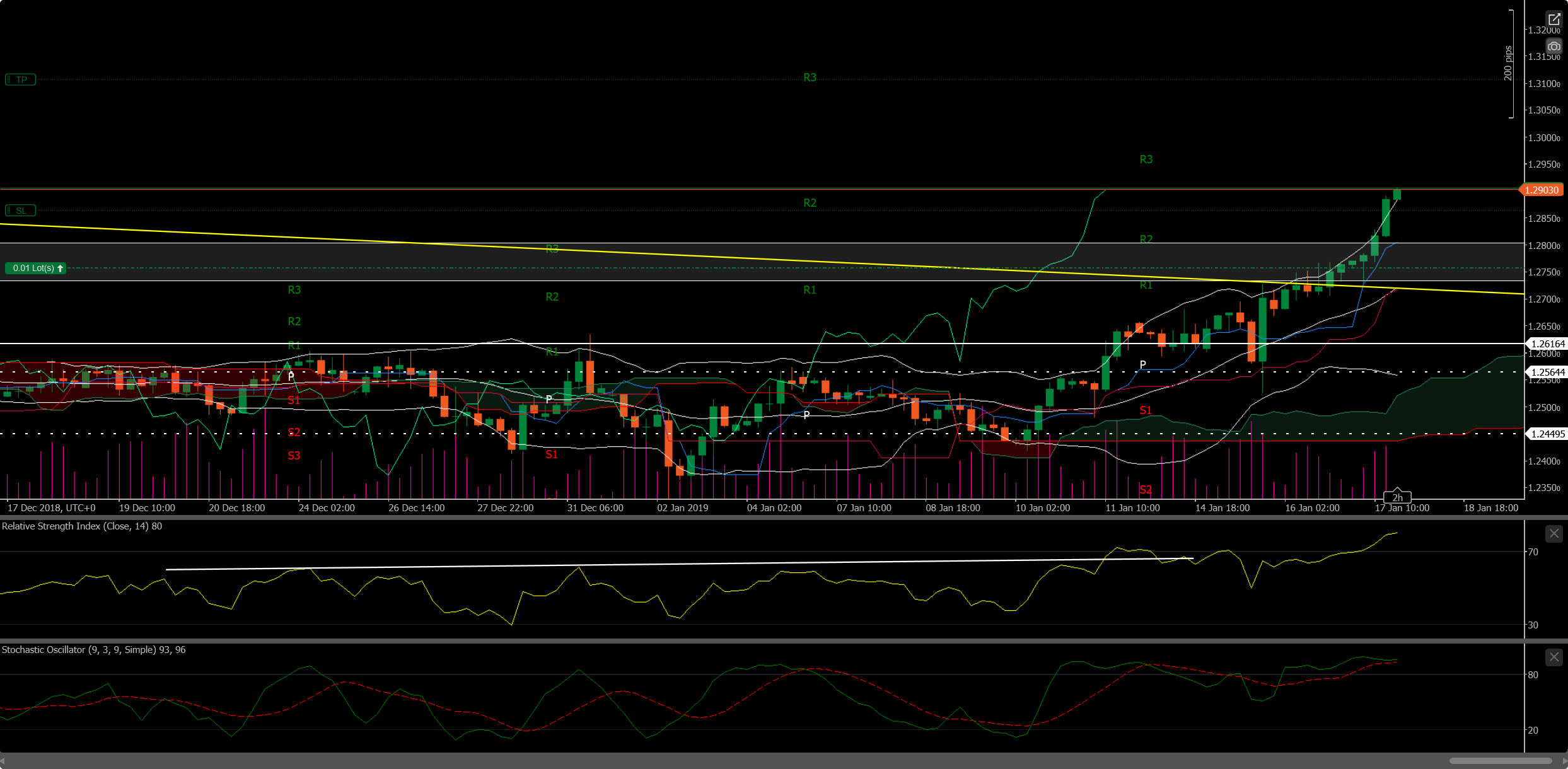Screen dimensions: 1568x769
Task: Click the 0.01 Lot(s) position label
Action: [36, 269]
